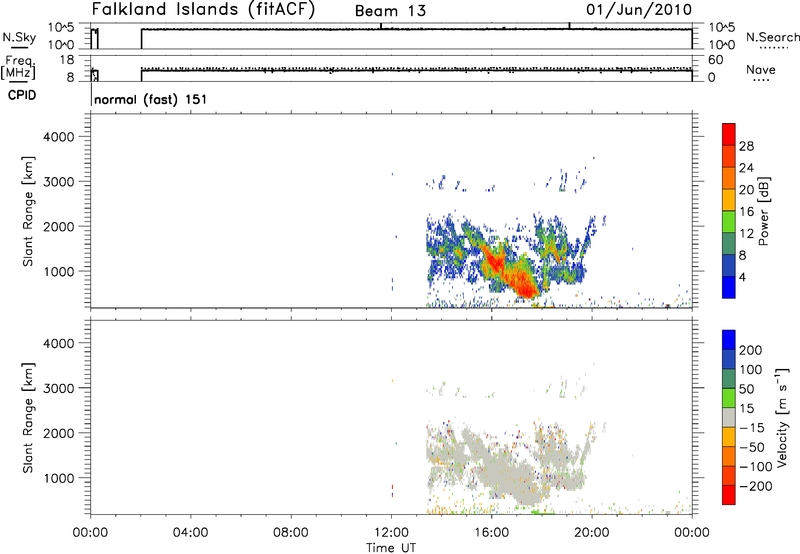Select the "1000" tick of the power panel

pyautogui.click(x=58, y=271)
